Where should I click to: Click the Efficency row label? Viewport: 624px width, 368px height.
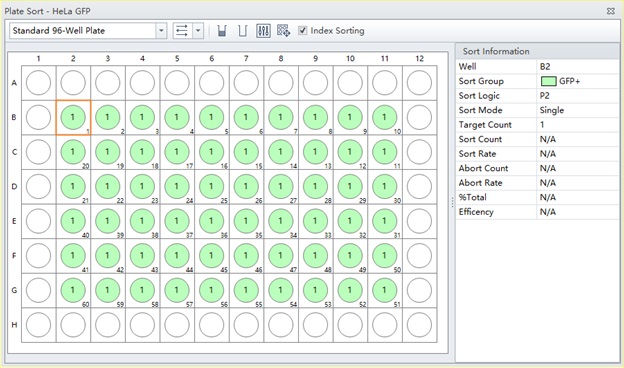[x=476, y=212]
